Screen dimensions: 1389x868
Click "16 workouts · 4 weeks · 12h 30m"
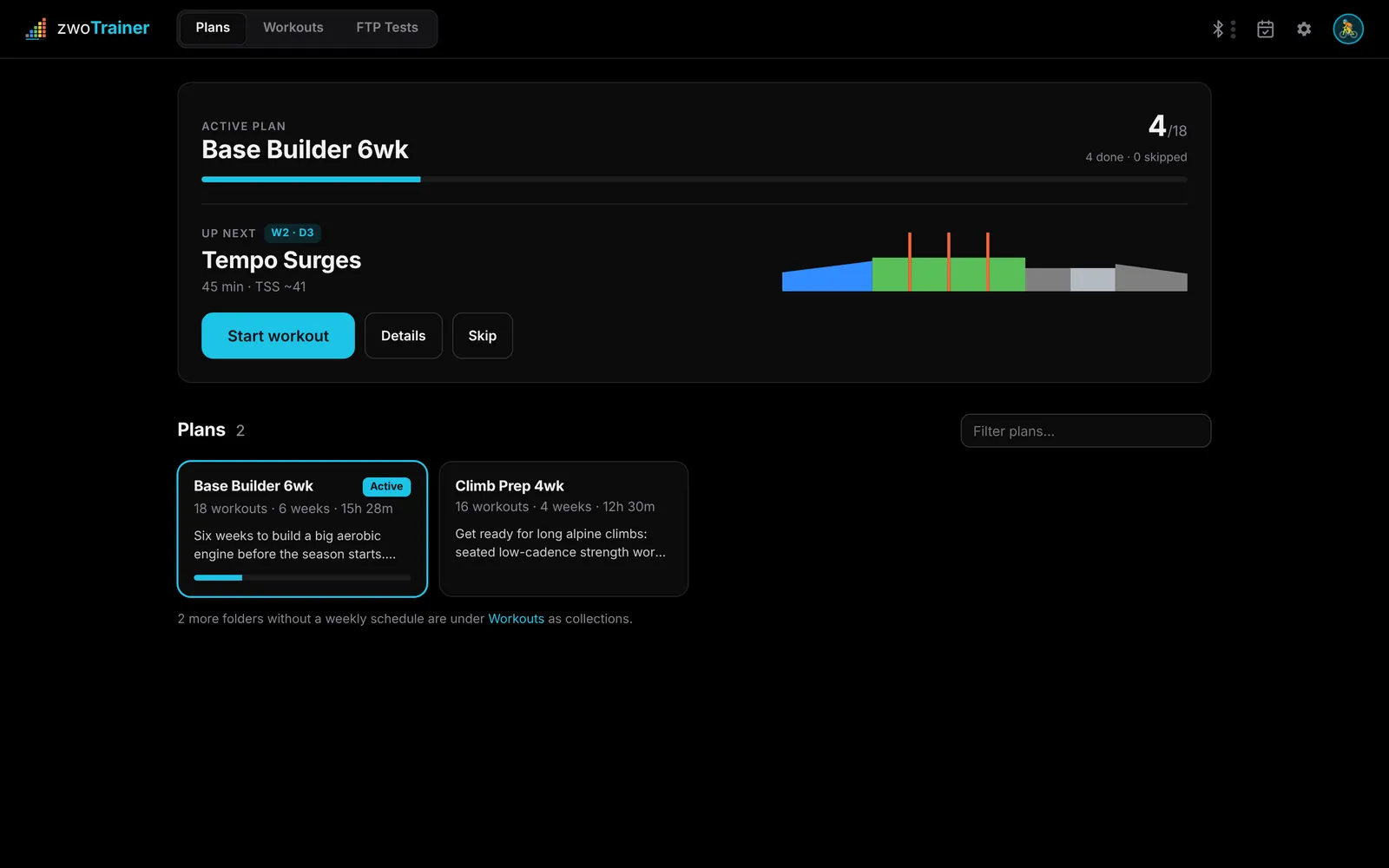(x=556, y=507)
